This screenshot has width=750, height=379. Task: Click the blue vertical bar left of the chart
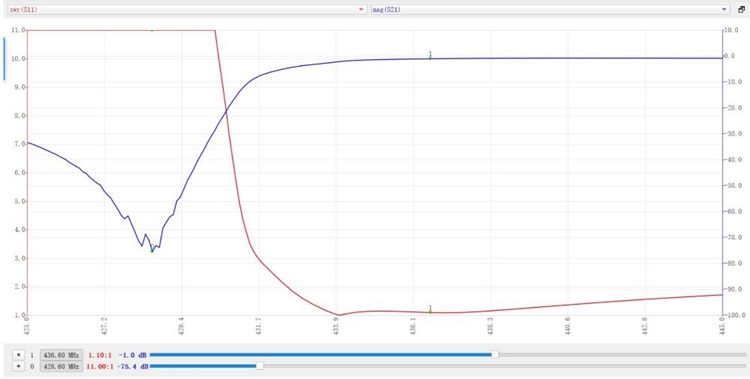4,59
